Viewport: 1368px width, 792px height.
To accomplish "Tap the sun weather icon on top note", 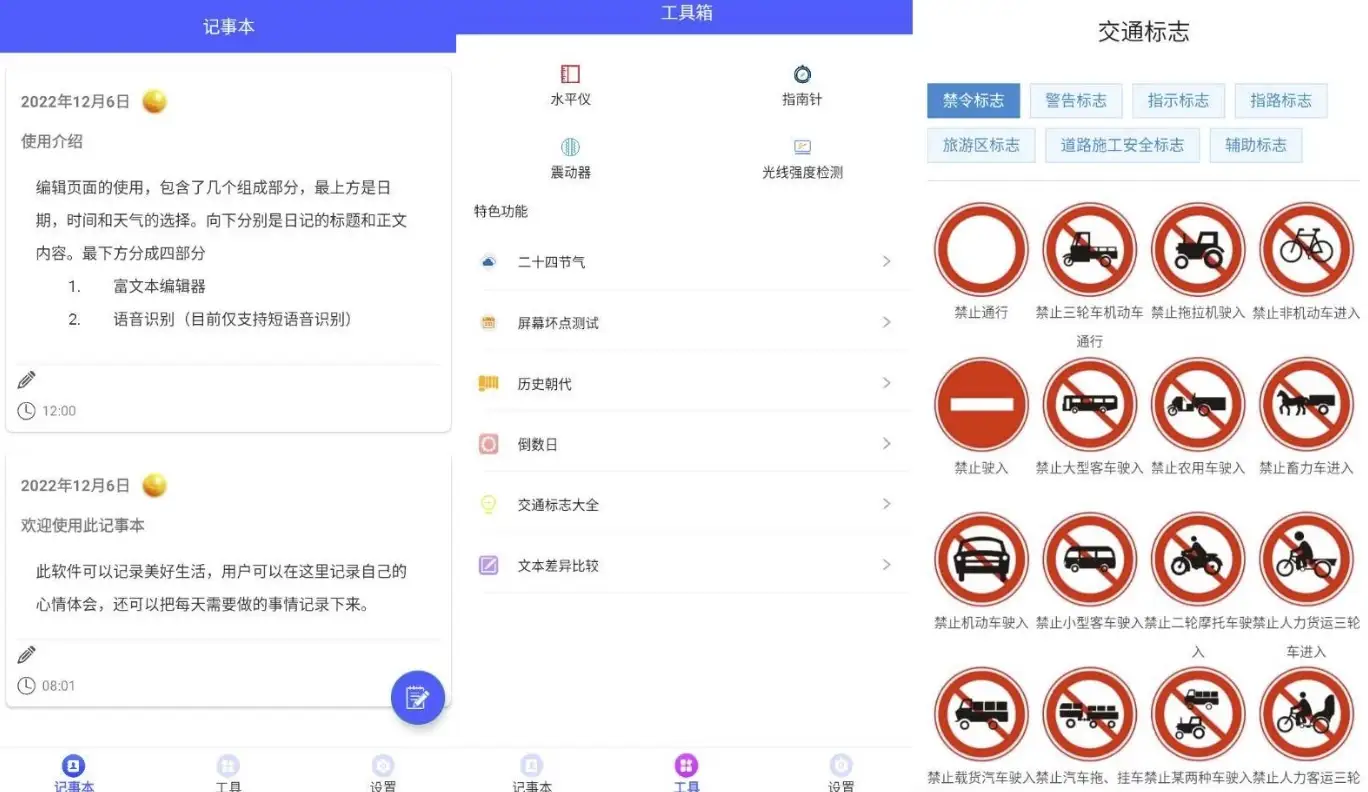I will pos(154,100).
